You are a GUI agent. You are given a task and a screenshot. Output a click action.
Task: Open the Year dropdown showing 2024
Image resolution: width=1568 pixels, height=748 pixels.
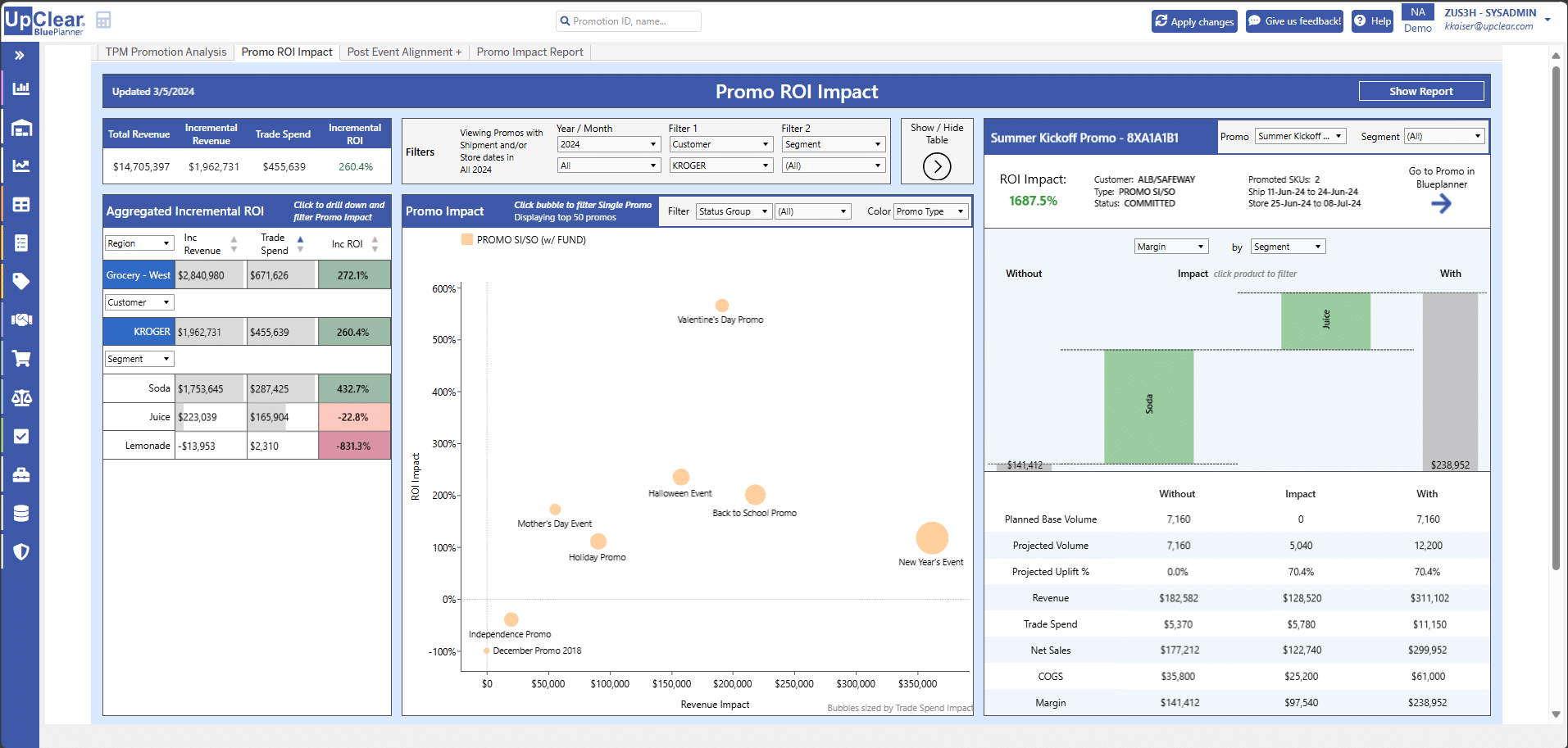click(609, 144)
